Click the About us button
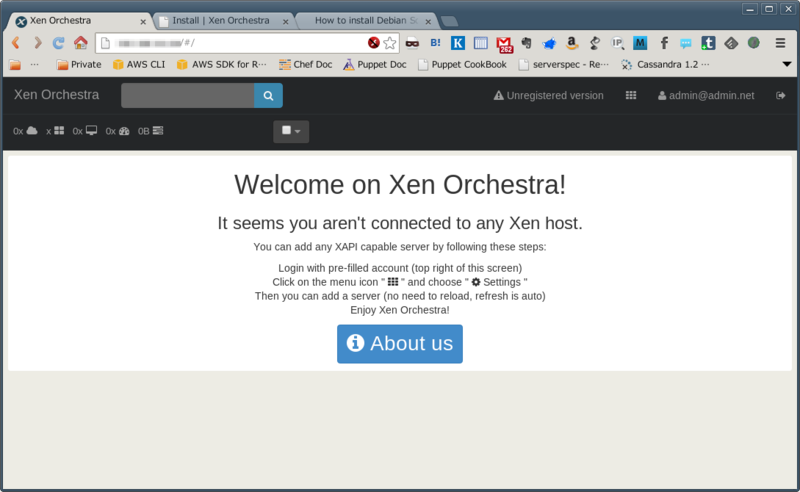 pos(399,344)
